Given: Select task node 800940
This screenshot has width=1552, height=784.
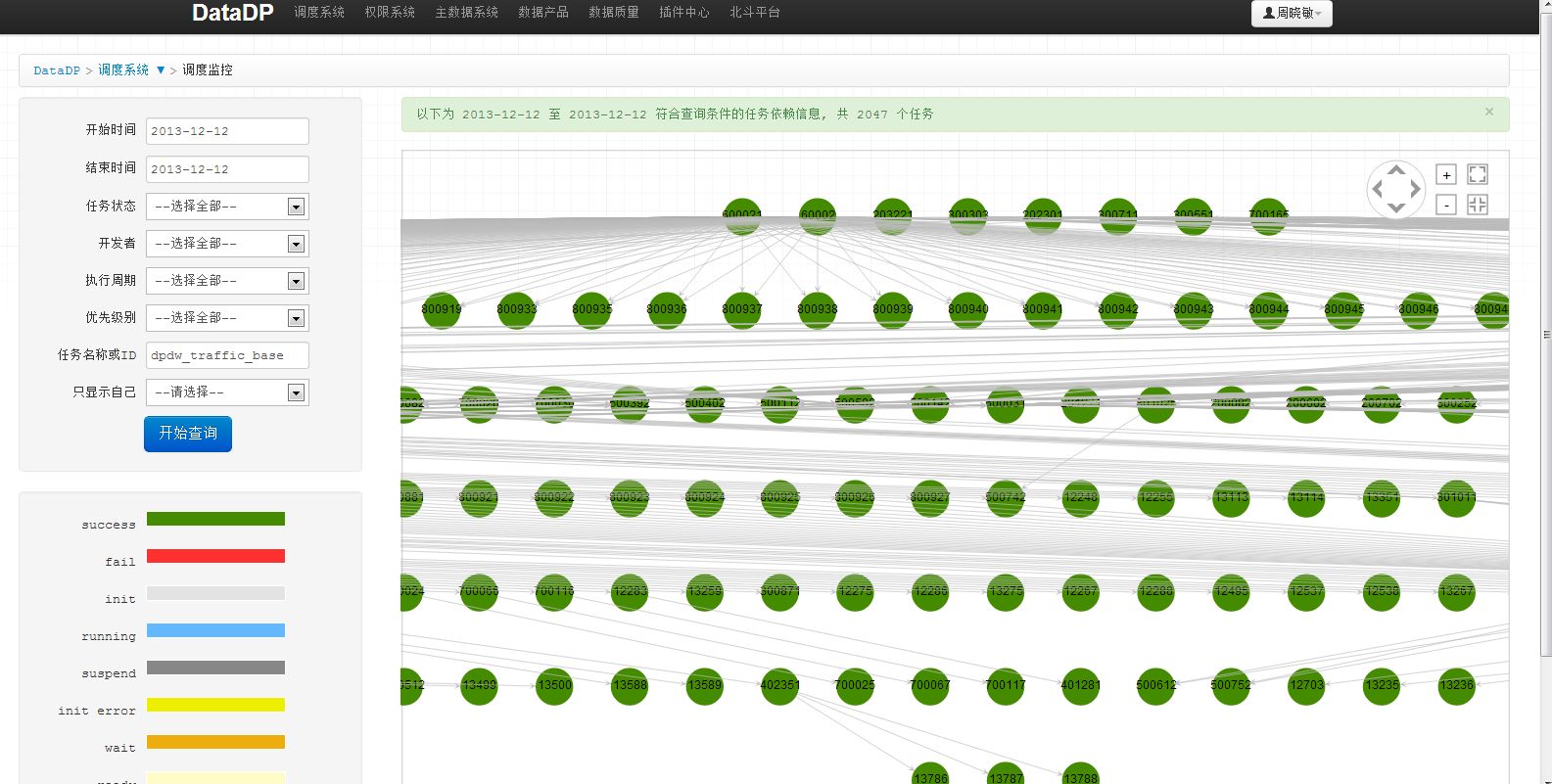Looking at the screenshot, I should tap(968, 309).
